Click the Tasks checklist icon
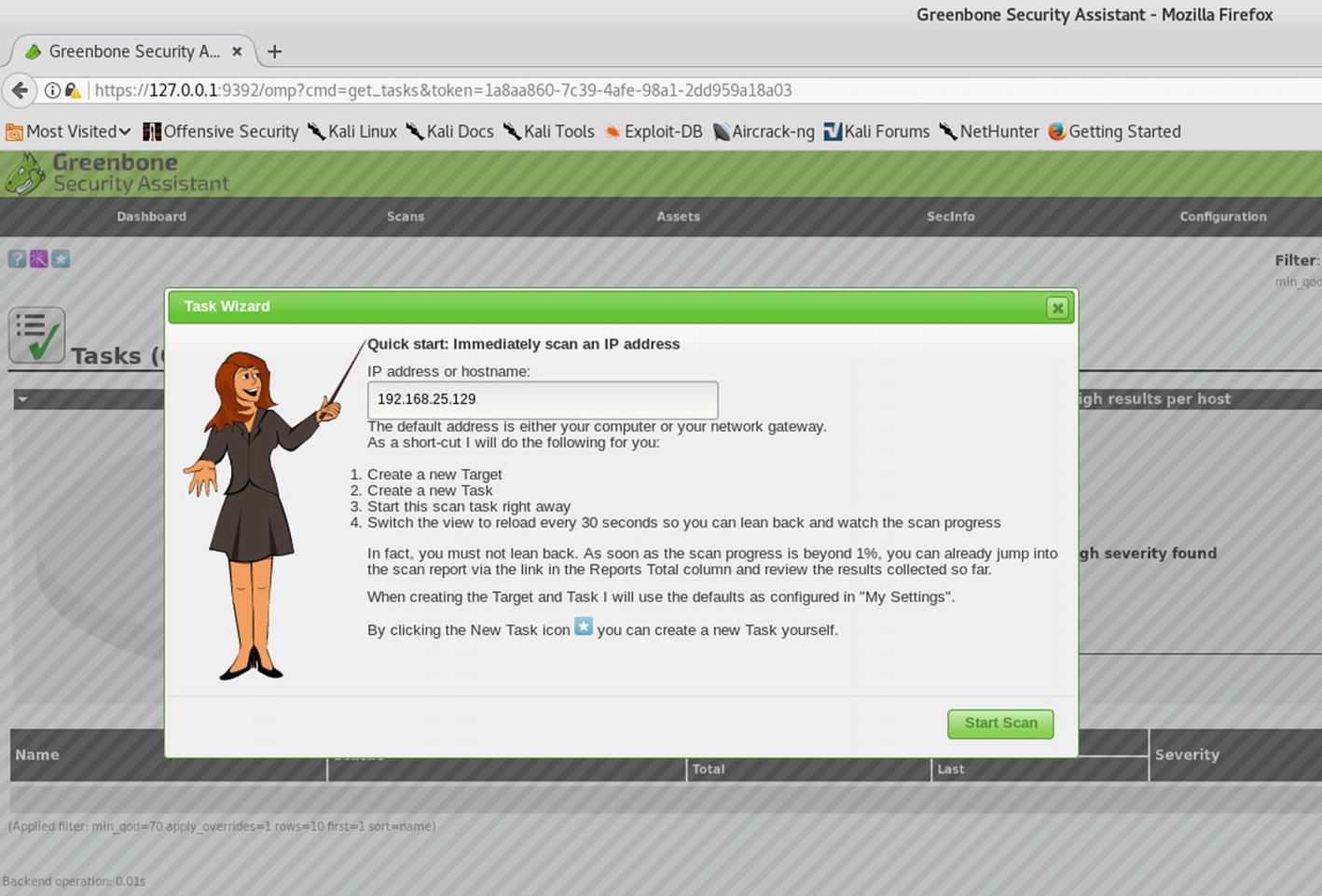This screenshot has width=1322, height=896. tap(36, 336)
